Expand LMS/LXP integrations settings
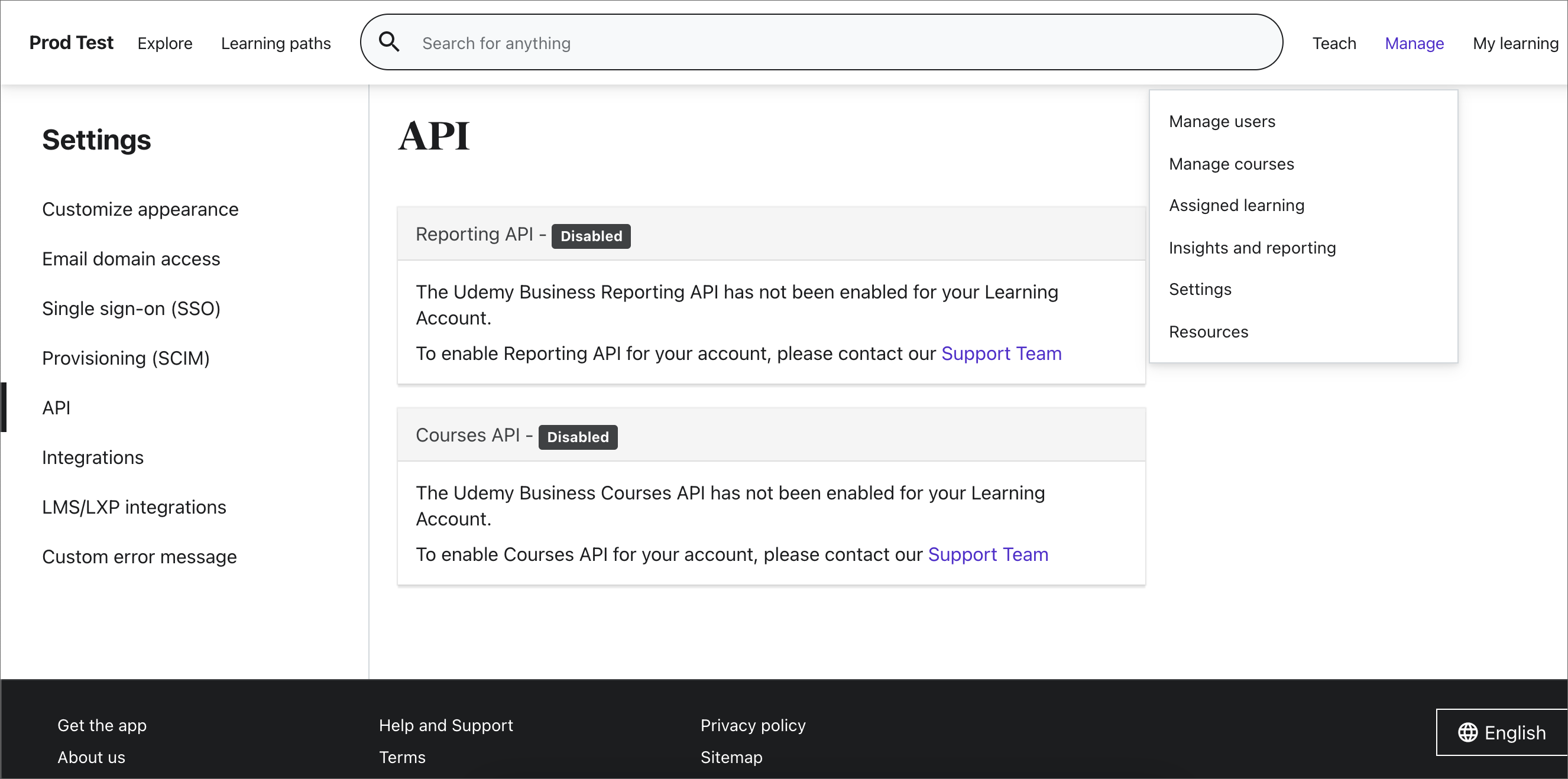 pyautogui.click(x=134, y=507)
